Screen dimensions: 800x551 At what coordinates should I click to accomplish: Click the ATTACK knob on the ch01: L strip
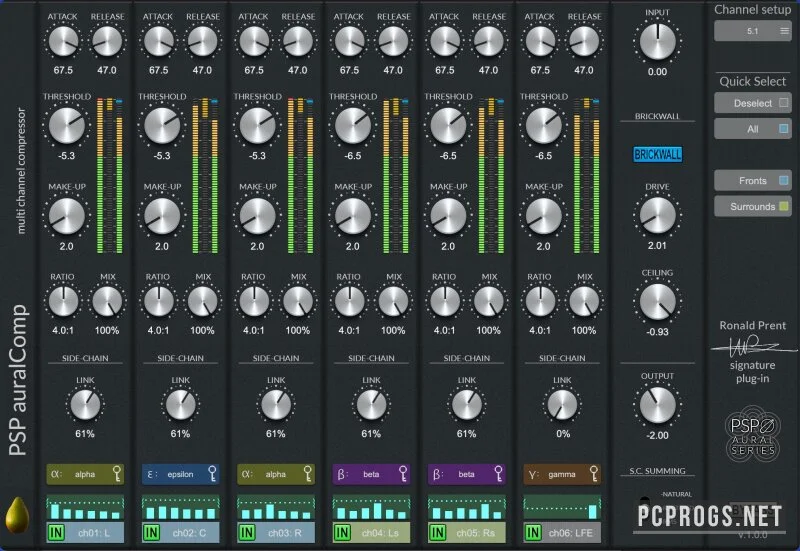coord(63,41)
